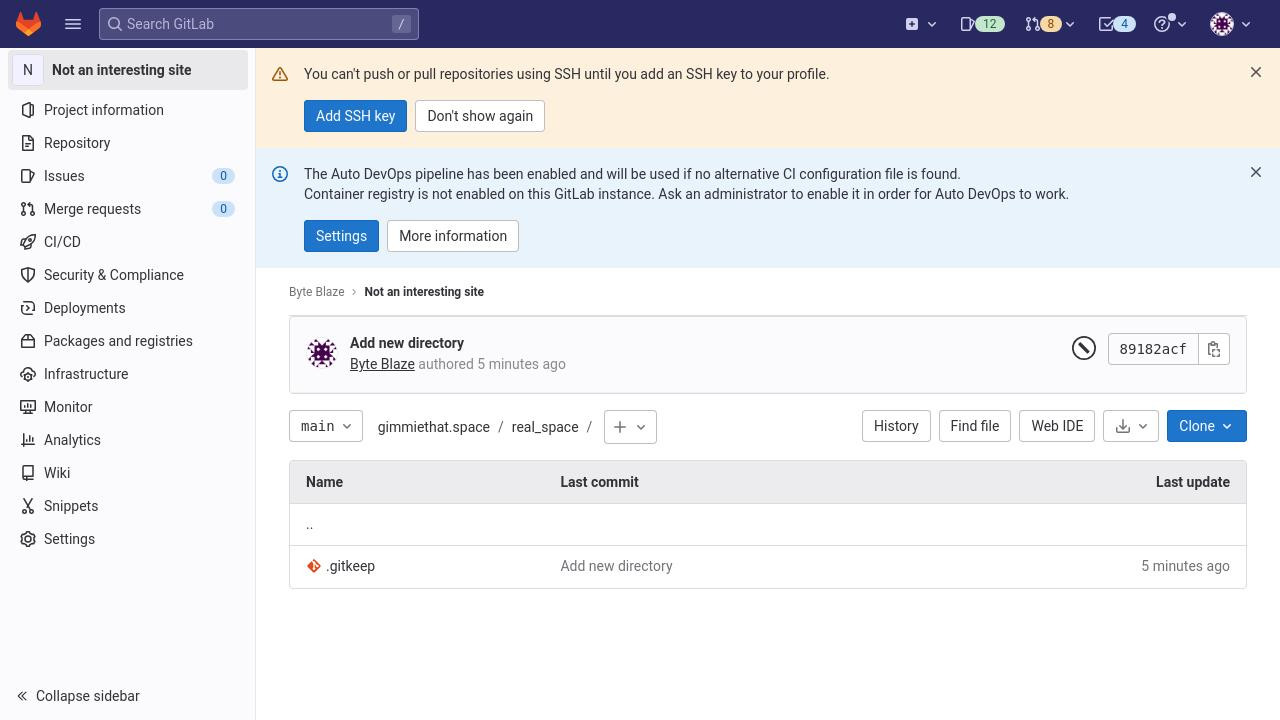Open merge requests icon showing 8
The height and width of the screenshot is (720, 1280).
1049,24
